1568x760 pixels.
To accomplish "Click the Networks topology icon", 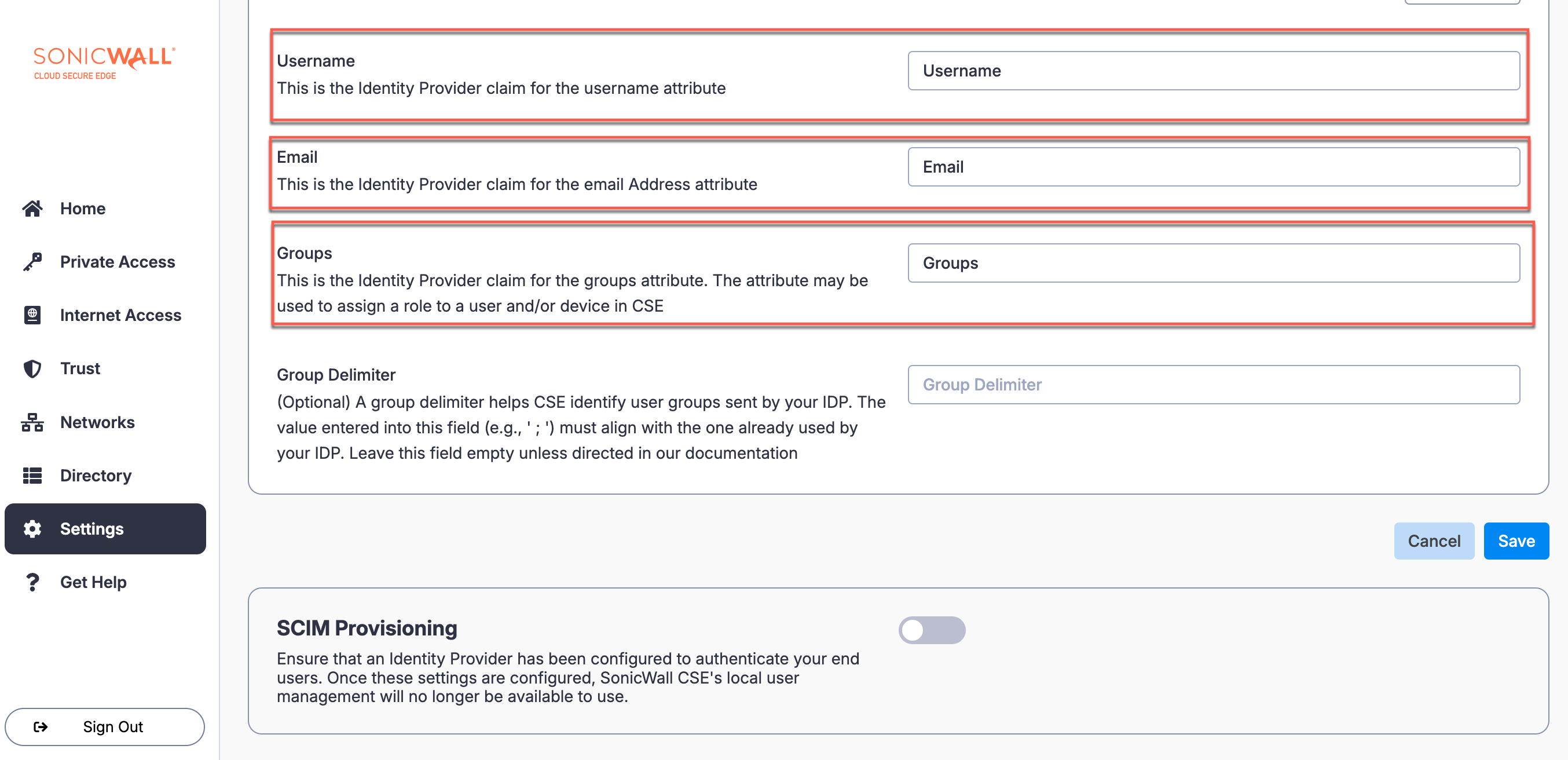I will coord(32,422).
